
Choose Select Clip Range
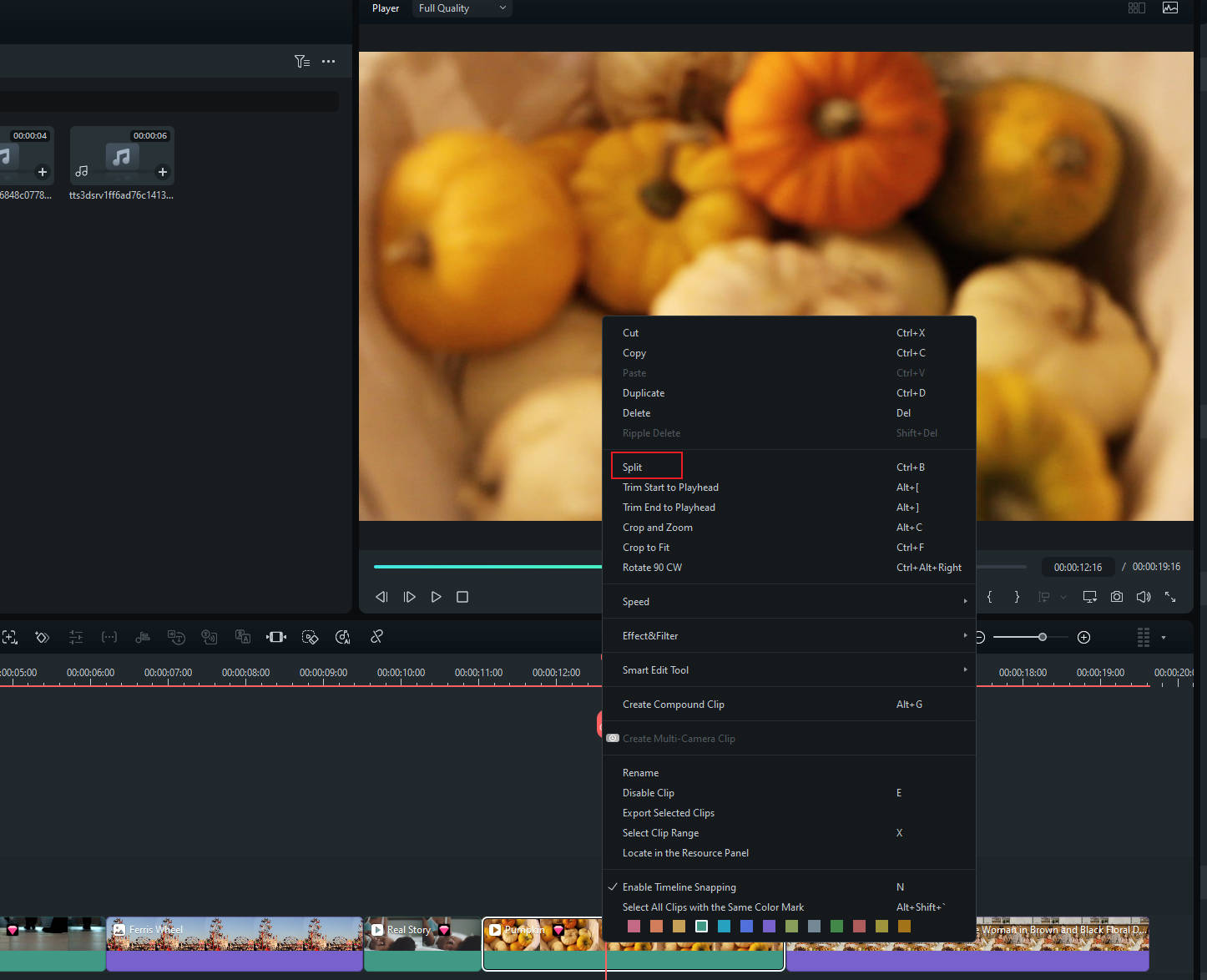point(789,833)
